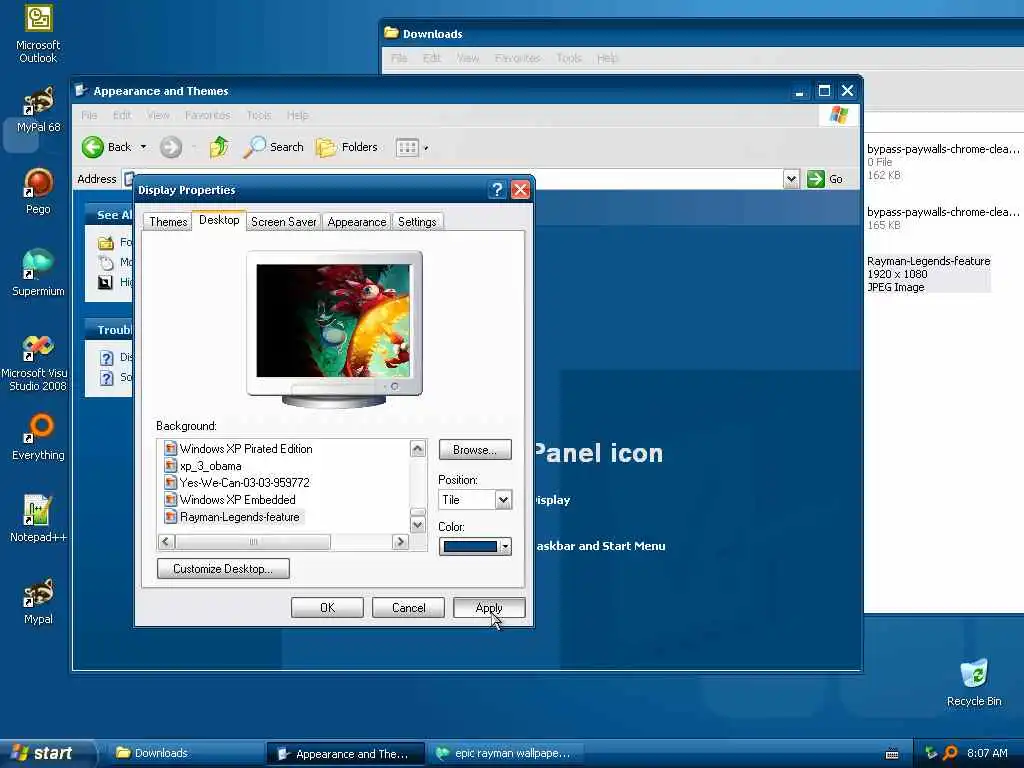This screenshot has width=1024, height=768.
Task: Select Windows XP Pirated Edition background
Action: click(238, 449)
